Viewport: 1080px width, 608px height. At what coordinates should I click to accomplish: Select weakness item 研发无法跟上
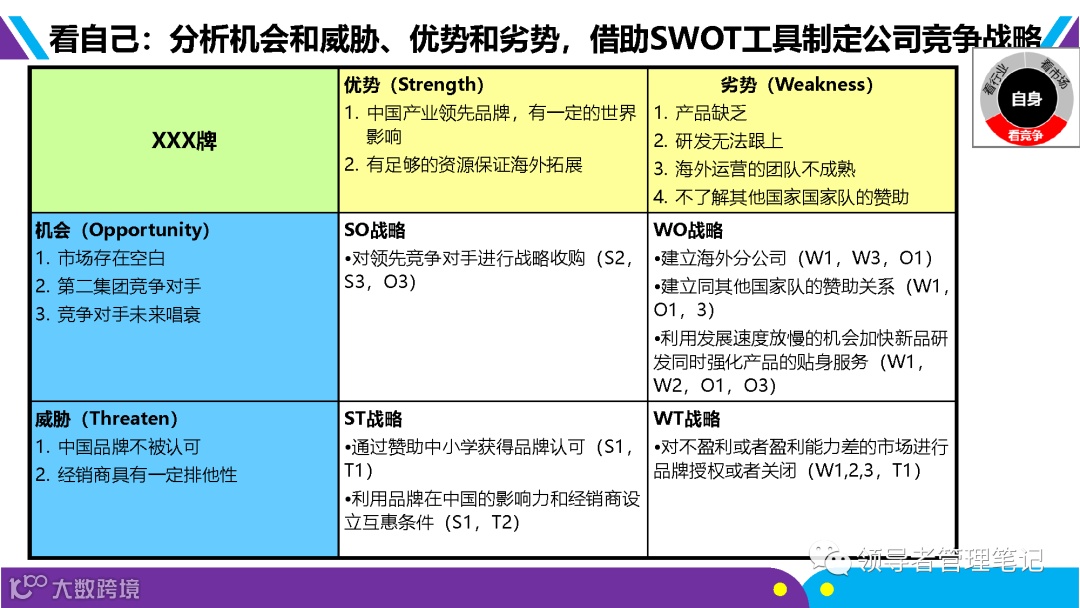pyautogui.click(x=718, y=141)
